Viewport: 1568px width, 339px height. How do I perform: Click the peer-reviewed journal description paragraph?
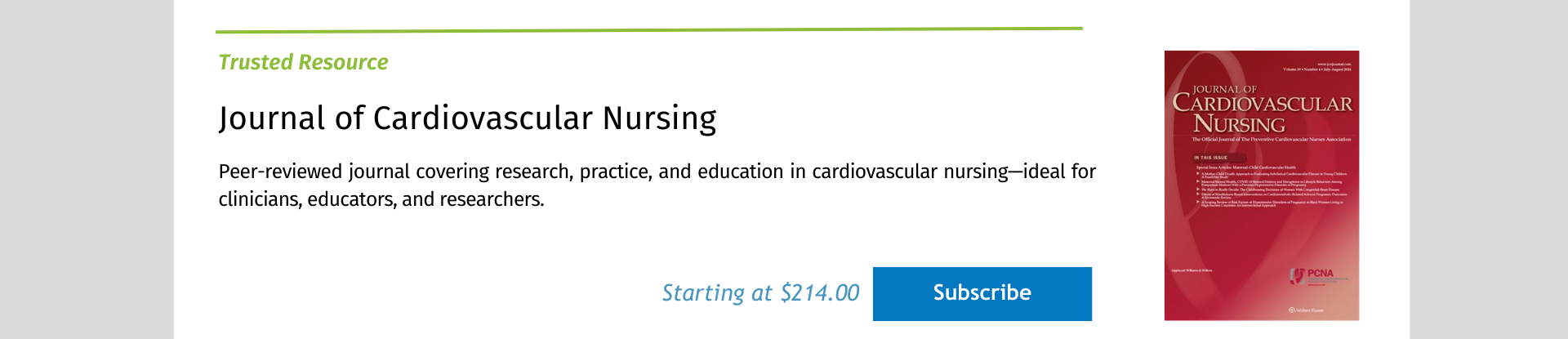(x=657, y=185)
